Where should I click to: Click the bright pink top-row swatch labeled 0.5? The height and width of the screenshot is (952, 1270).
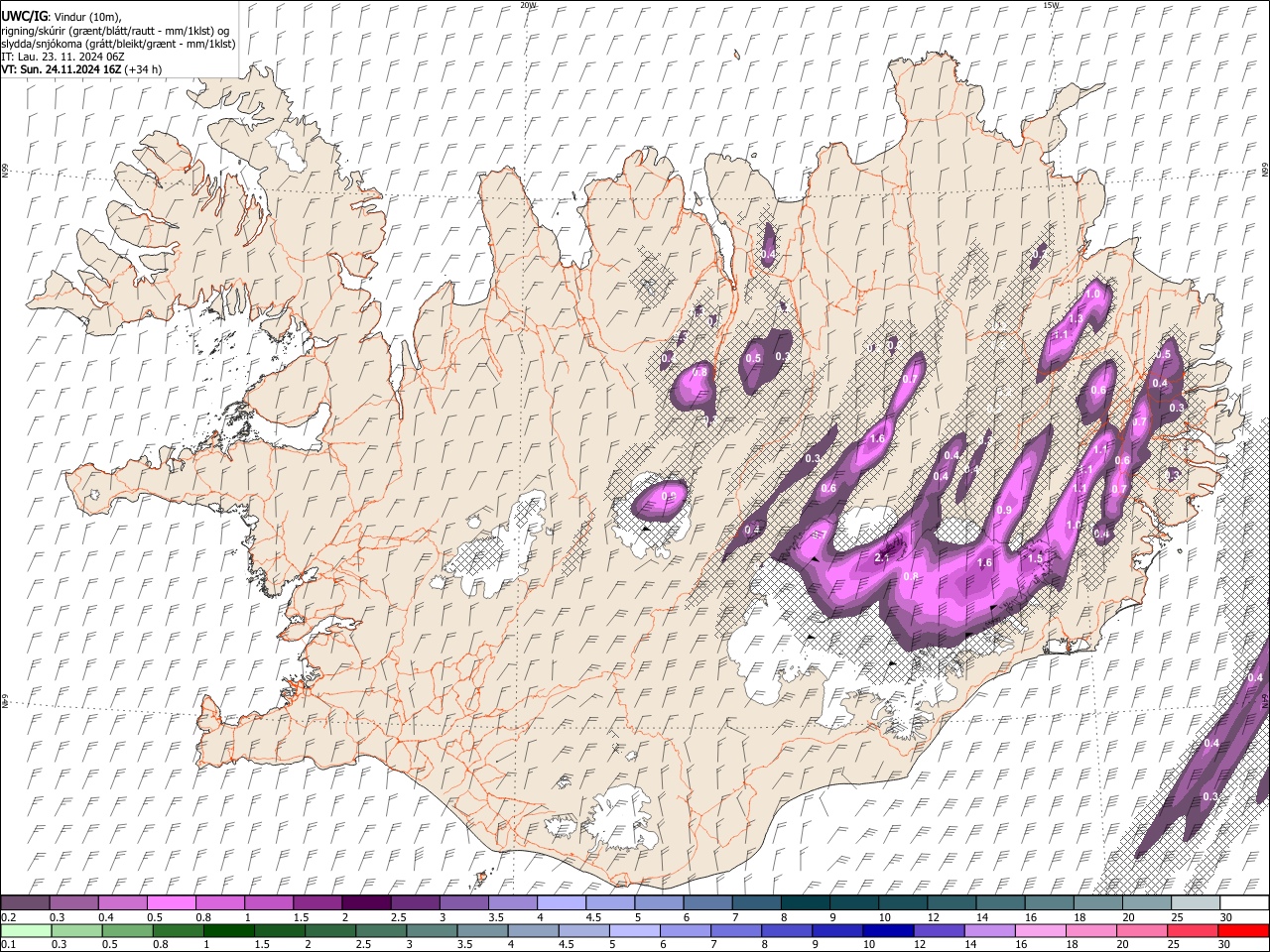tap(171, 902)
